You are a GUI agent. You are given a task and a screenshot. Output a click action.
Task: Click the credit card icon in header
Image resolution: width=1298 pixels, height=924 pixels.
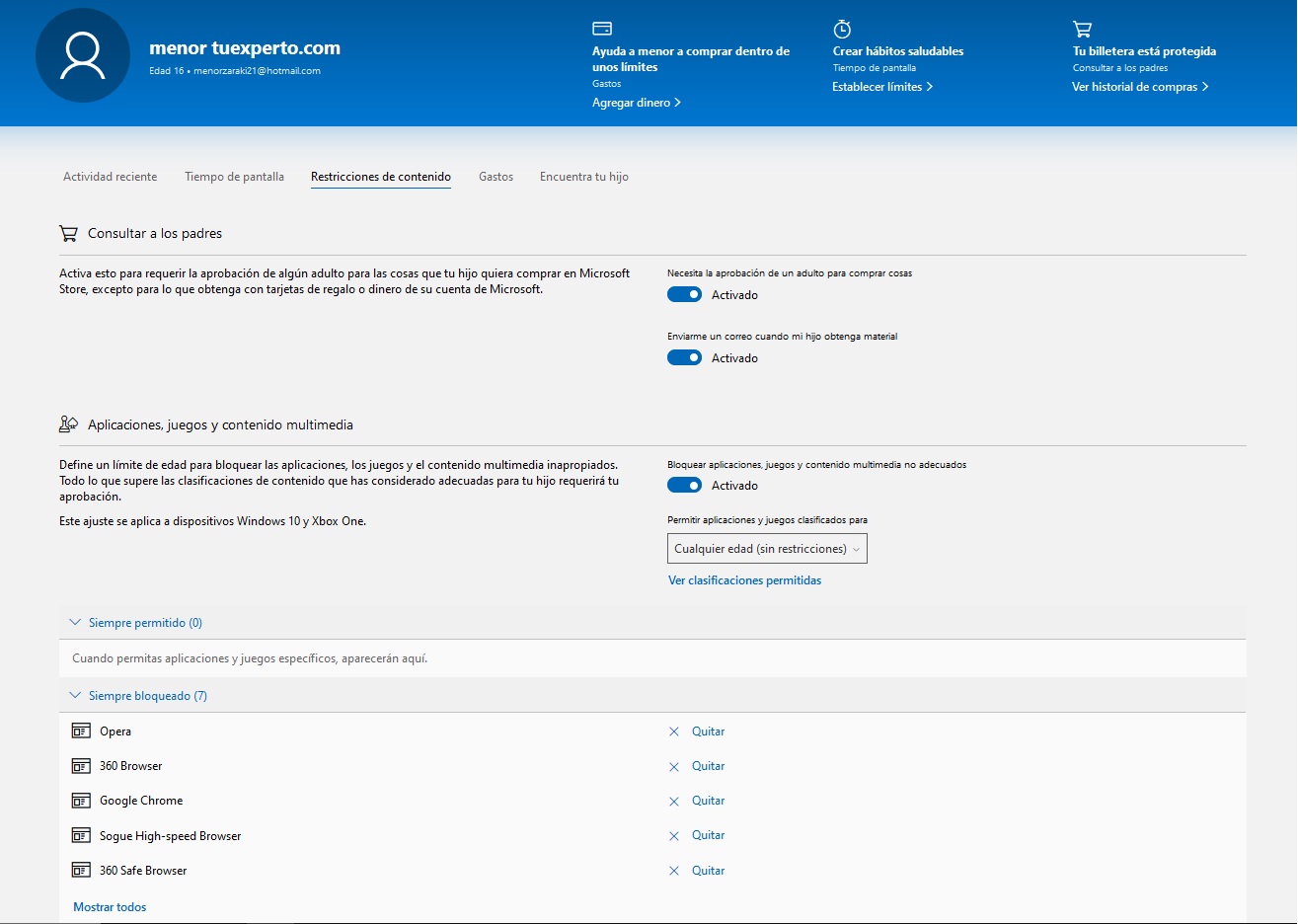click(602, 29)
